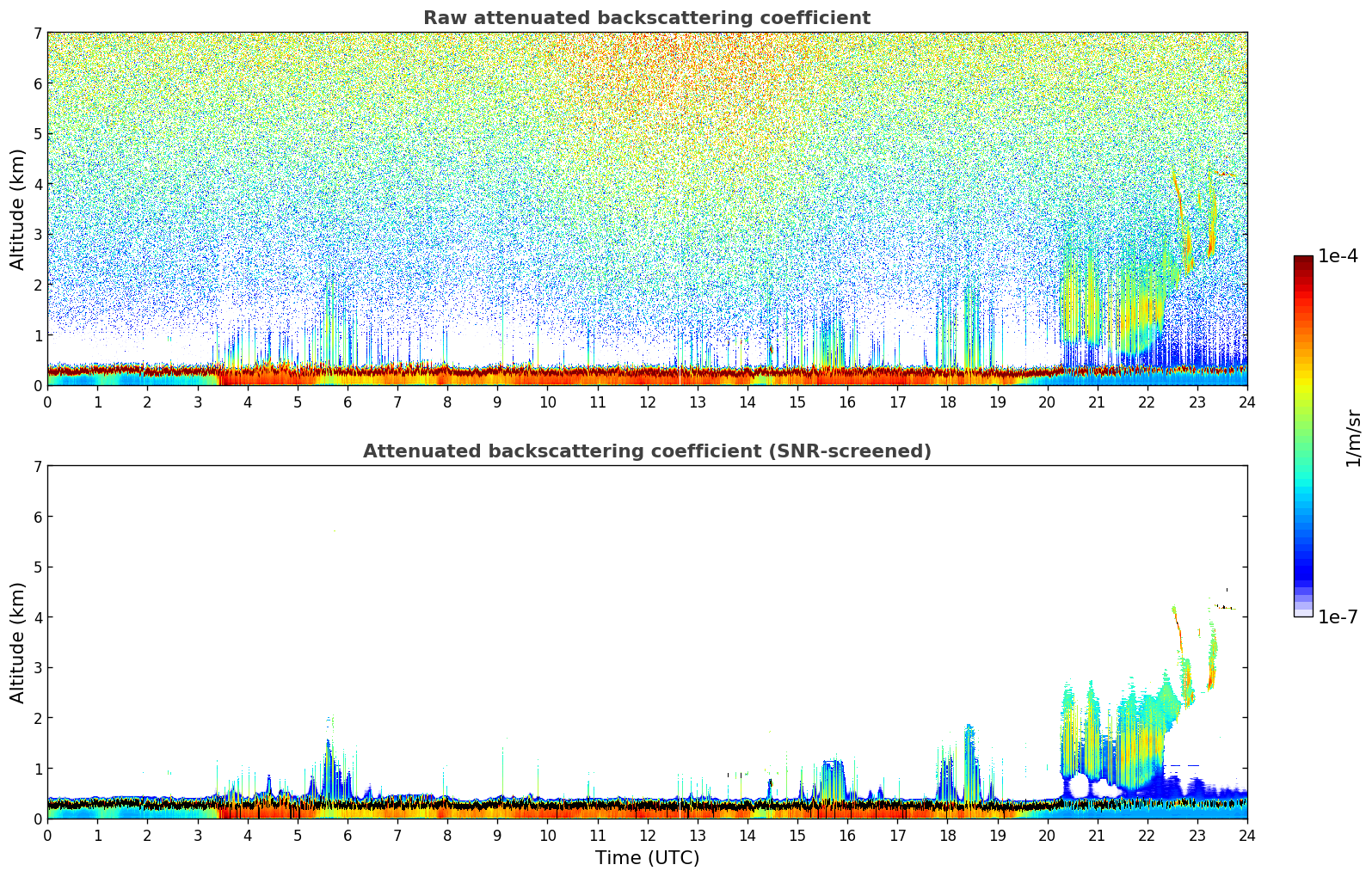Click the '7' altitude tick of the top plot

[37, 33]
